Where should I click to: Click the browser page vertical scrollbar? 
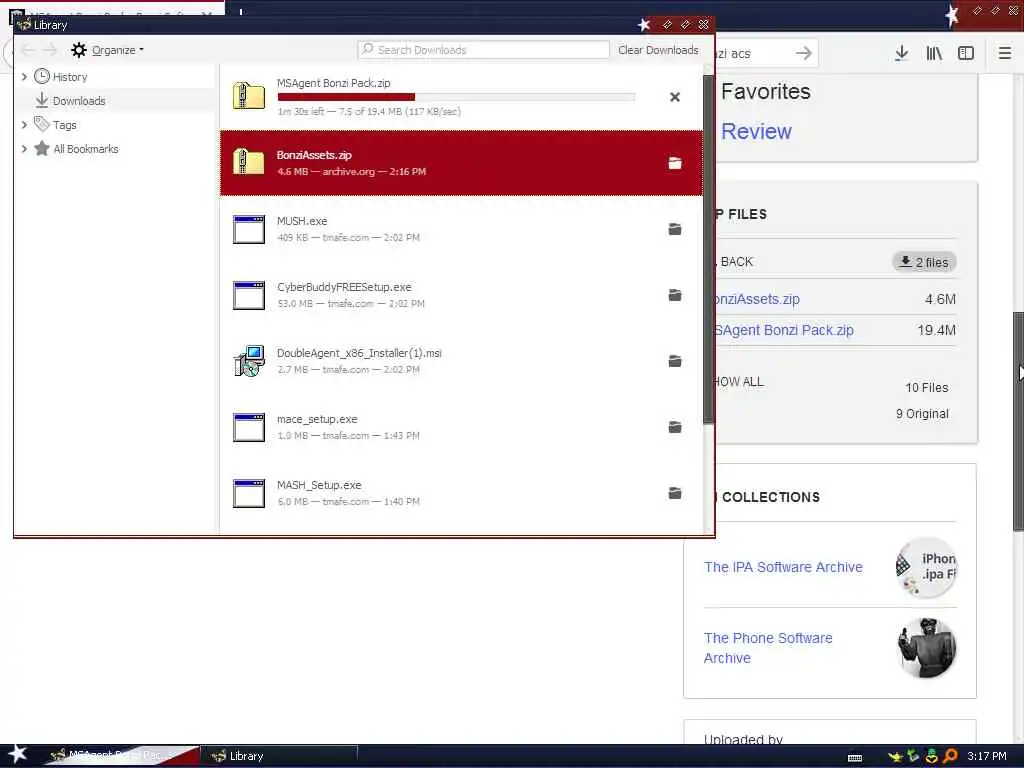tap(1017, 421)
